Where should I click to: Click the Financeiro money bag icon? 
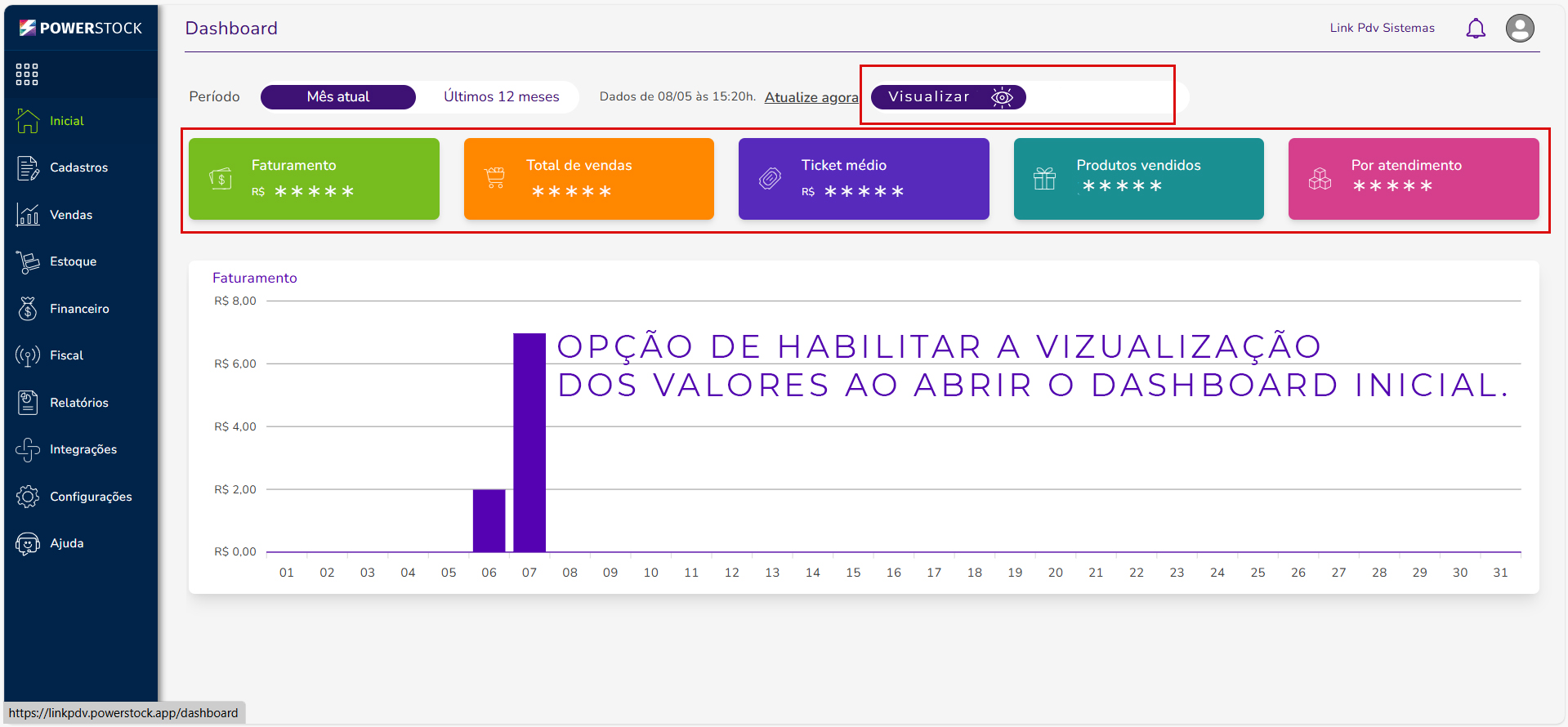(x=28, y=309)
